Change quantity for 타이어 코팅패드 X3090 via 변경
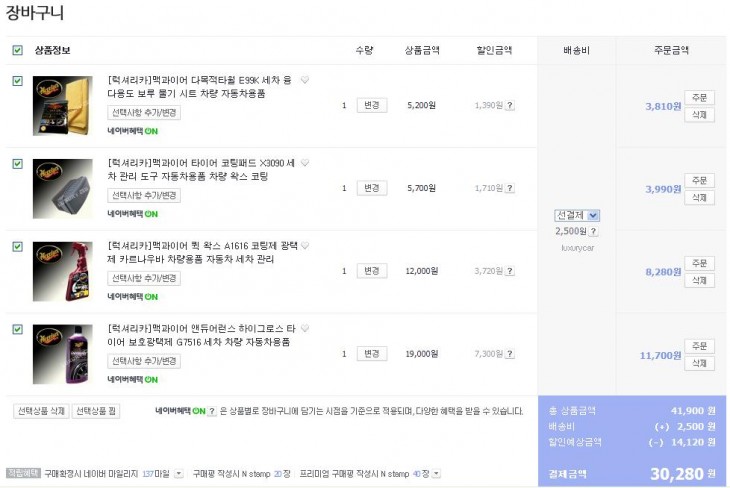The height and width of the screenshot is (488, 730). (x=372, y=188)
